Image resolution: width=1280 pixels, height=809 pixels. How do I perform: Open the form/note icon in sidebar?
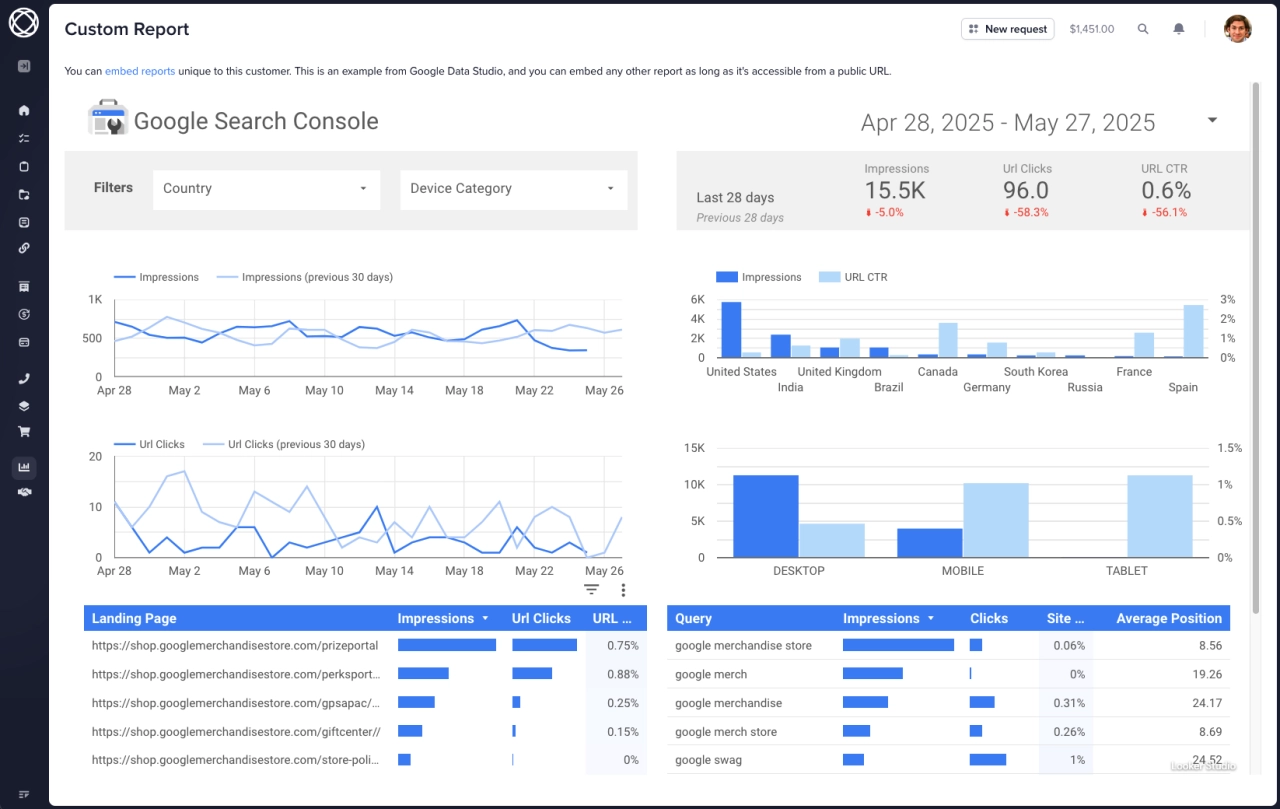(24, 222)
